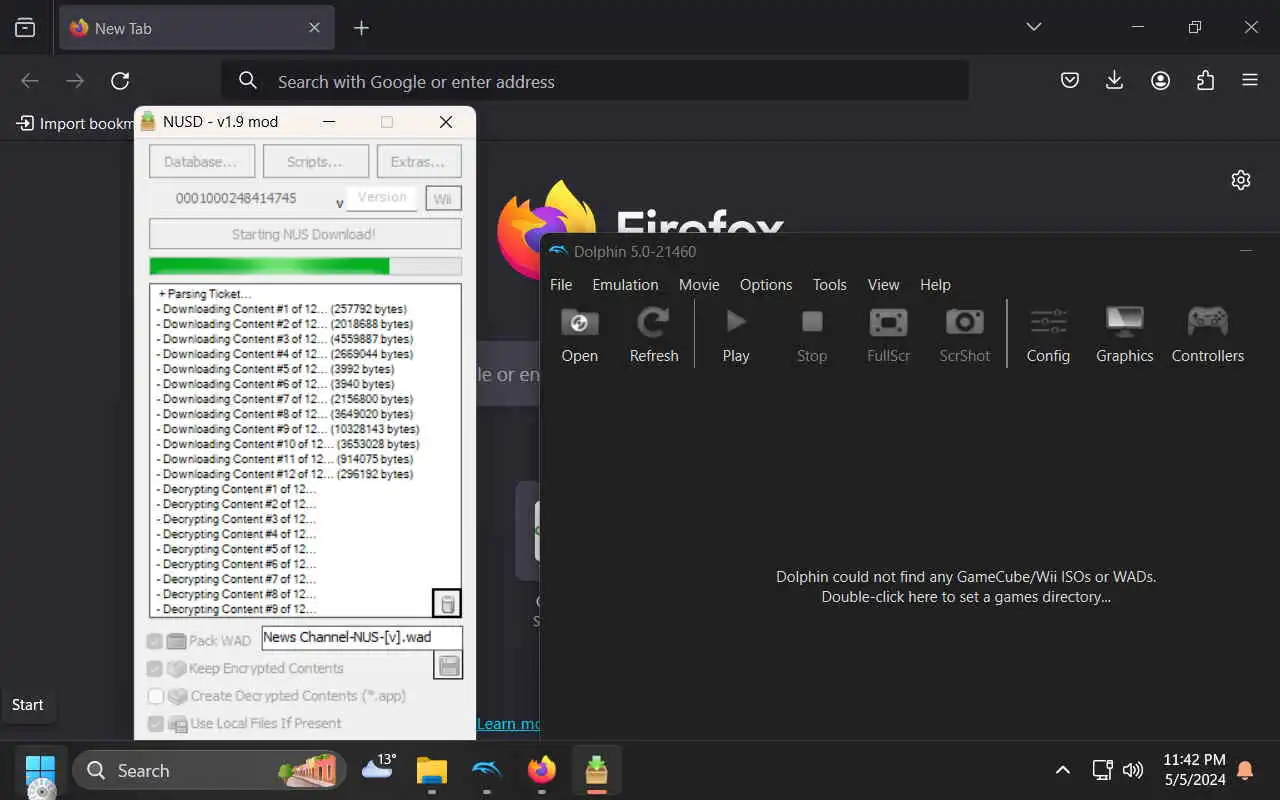Open Dolphin Emulation menu
The height and width of the screenshot is (800, 1280).
(625, 285)
